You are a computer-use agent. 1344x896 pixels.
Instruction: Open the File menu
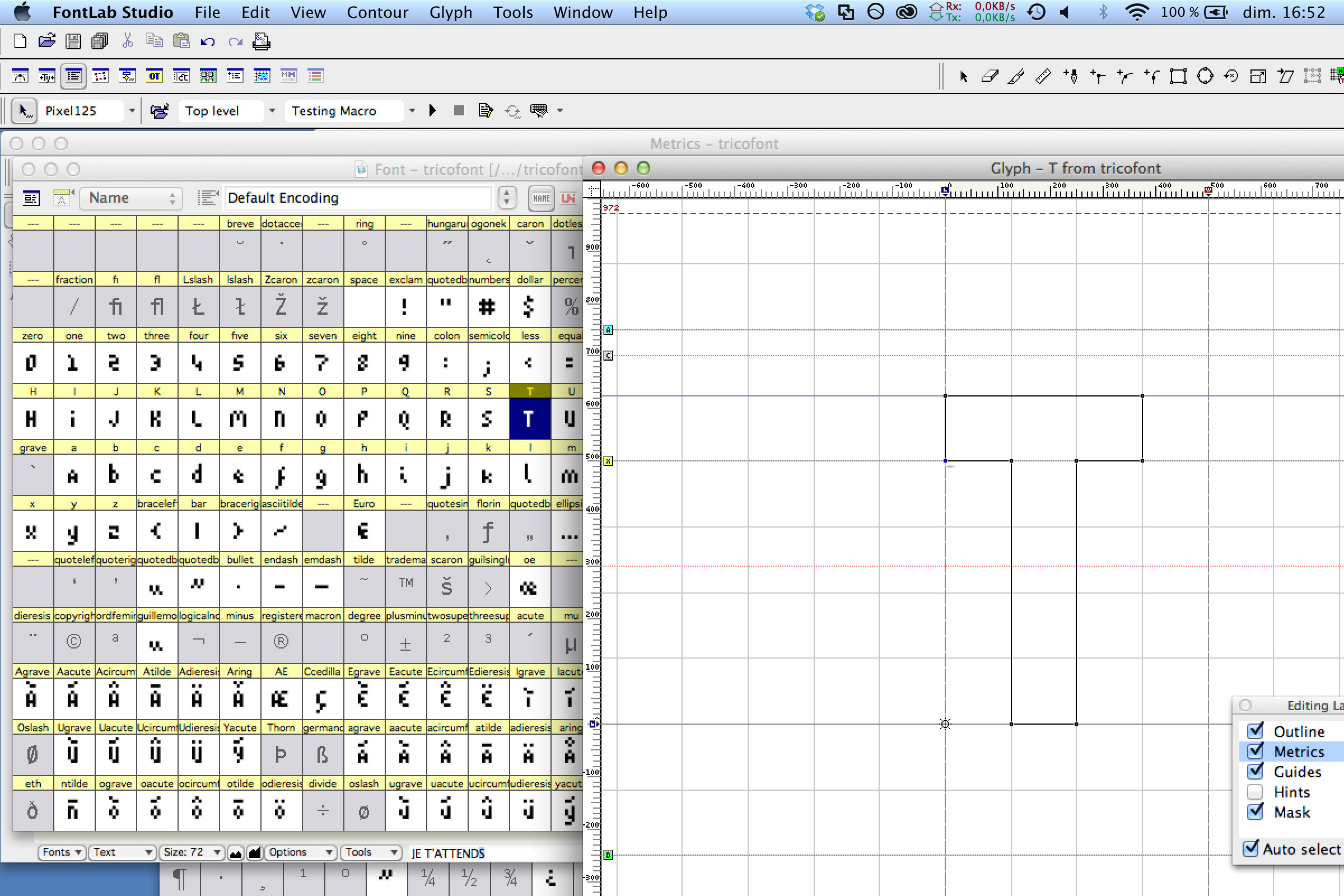207,12
